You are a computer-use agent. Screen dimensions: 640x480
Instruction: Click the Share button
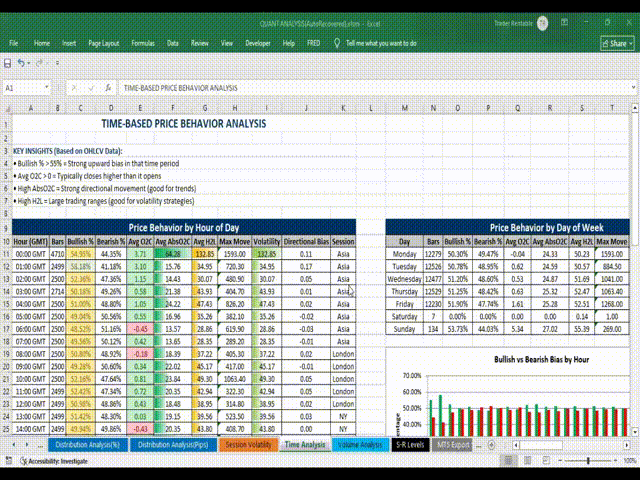[612, 44]
